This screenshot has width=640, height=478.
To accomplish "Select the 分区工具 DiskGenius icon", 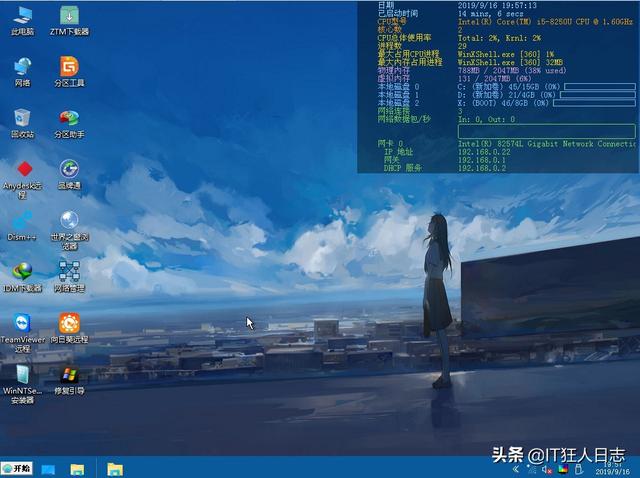I will tap(69, 72).
